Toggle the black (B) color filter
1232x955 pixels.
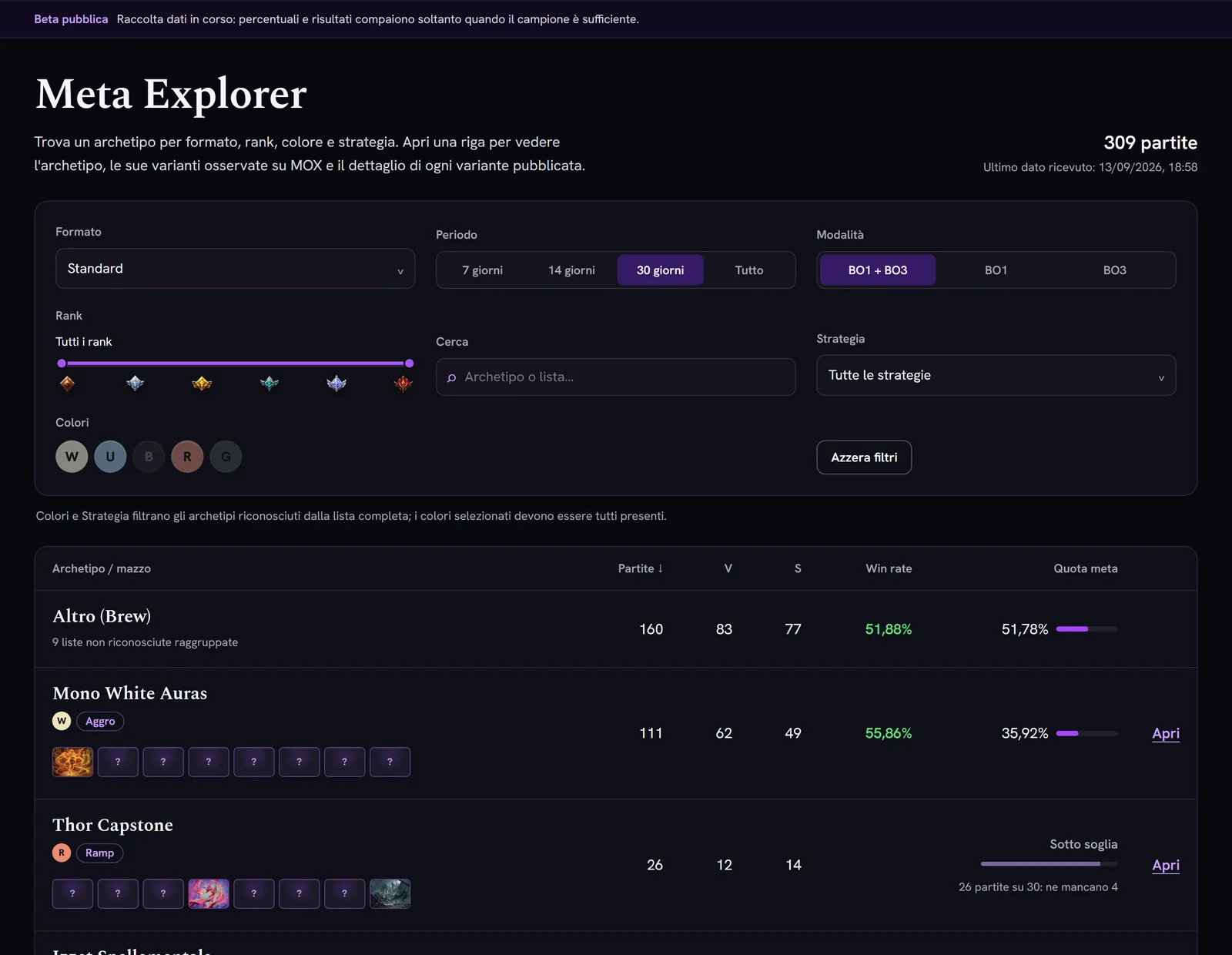tap(149, 457)
